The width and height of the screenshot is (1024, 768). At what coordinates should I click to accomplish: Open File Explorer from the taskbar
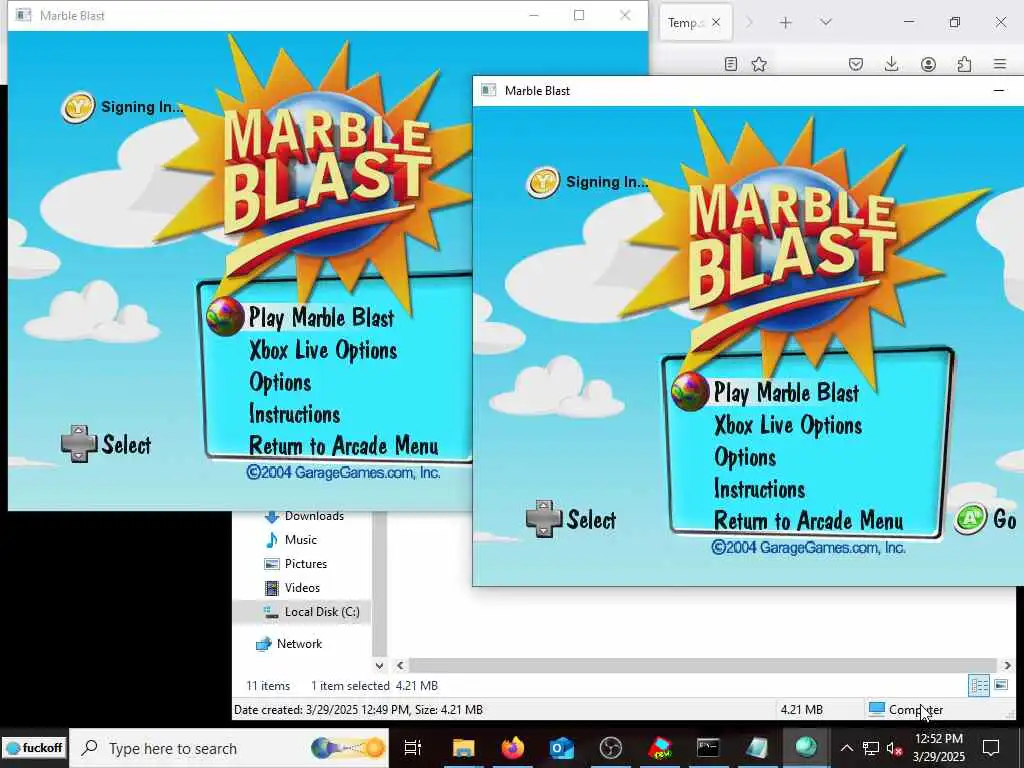(x=464, y=748)
